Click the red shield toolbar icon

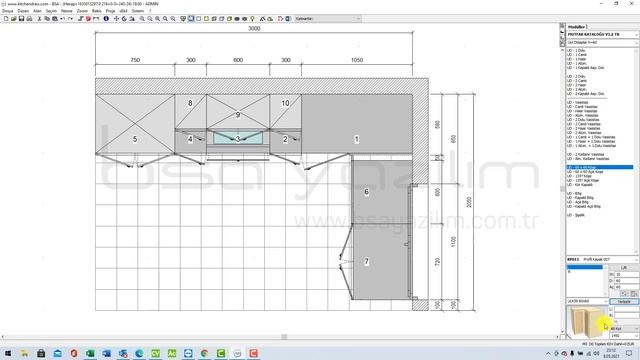click(x=88, y=19)
